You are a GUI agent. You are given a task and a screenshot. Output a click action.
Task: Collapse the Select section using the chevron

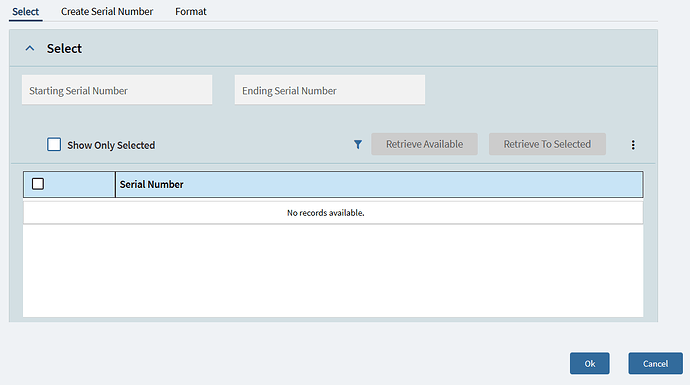[x=30, y=48]
